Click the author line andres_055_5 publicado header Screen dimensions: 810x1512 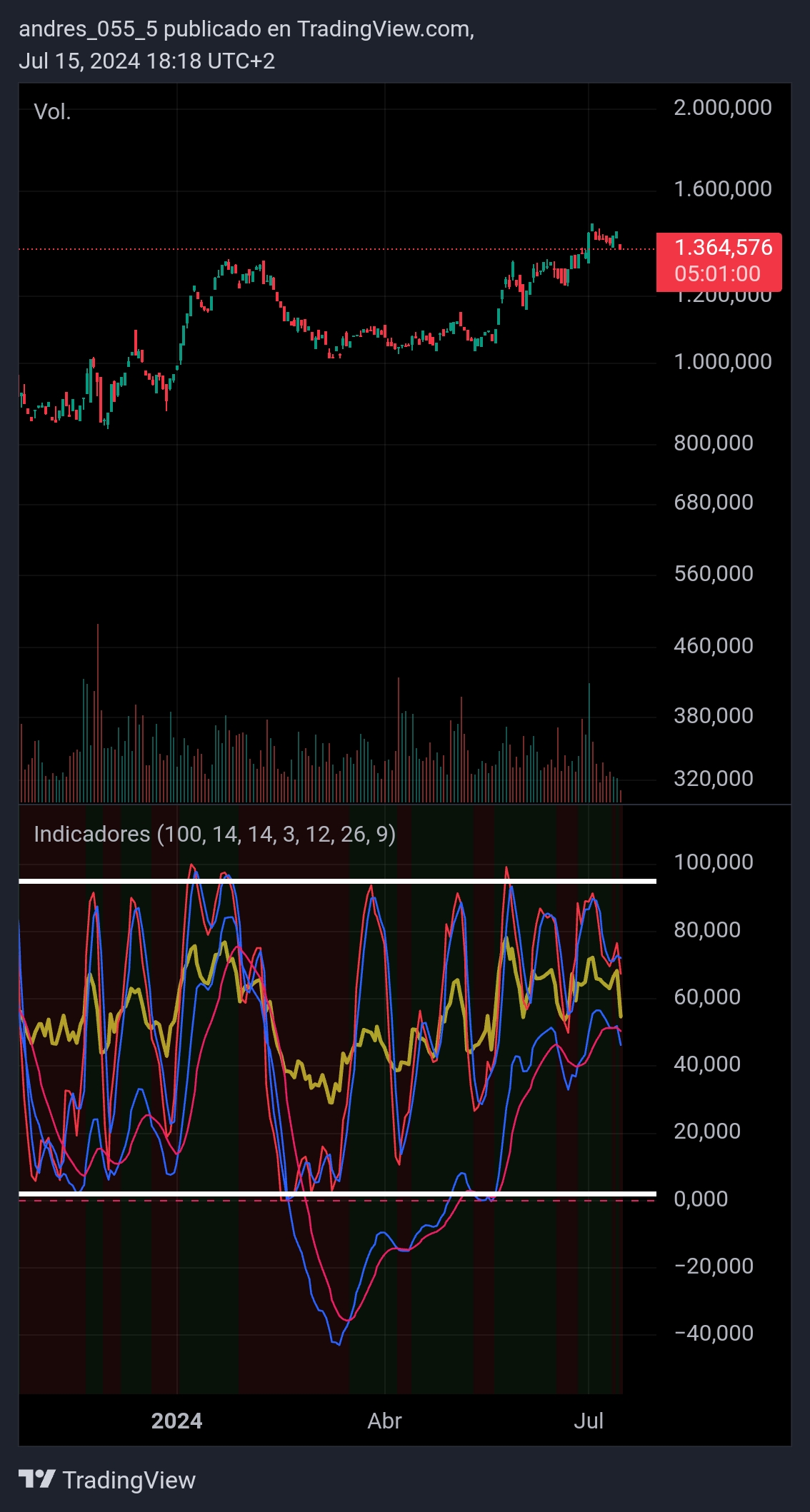point(246,29)
